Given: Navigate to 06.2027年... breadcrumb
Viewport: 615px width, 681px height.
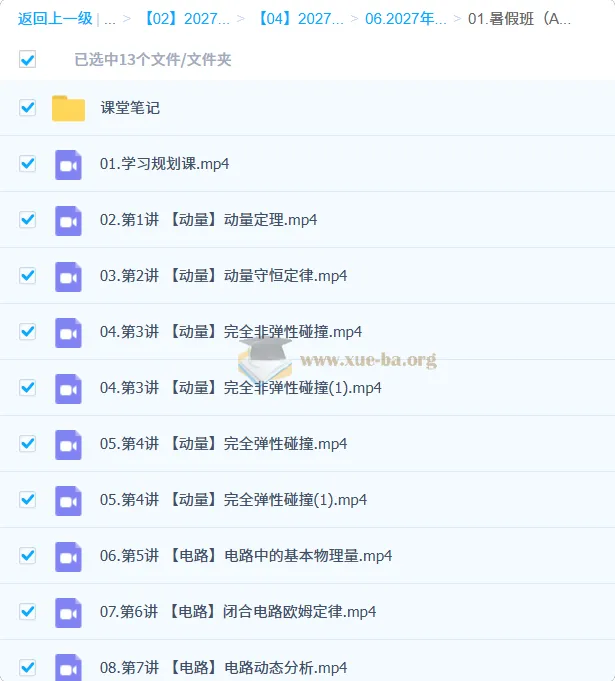Looking at the screenshot, I should (x=406, y=19).
